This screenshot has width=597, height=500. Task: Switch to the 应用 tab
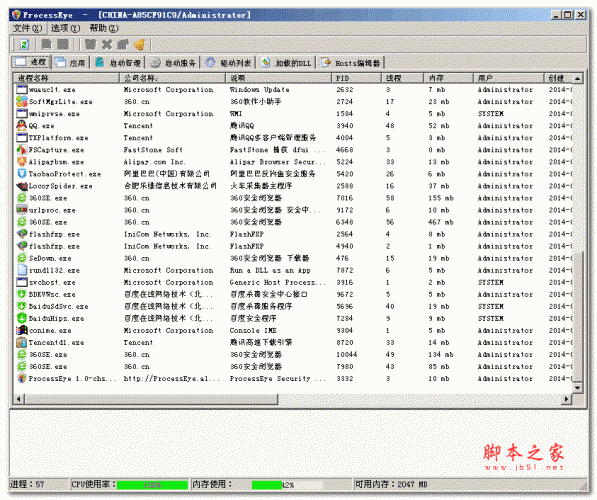[x=70, y=62]
